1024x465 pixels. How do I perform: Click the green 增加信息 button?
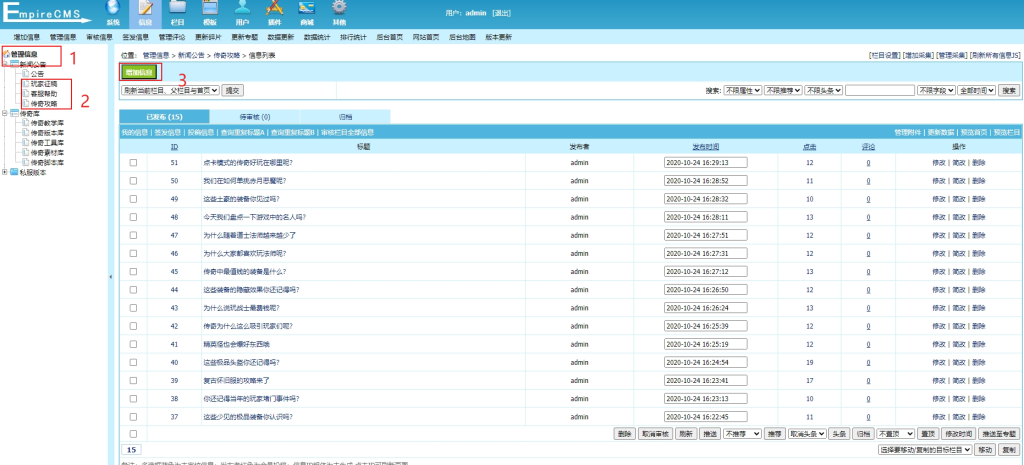point(139,72)
